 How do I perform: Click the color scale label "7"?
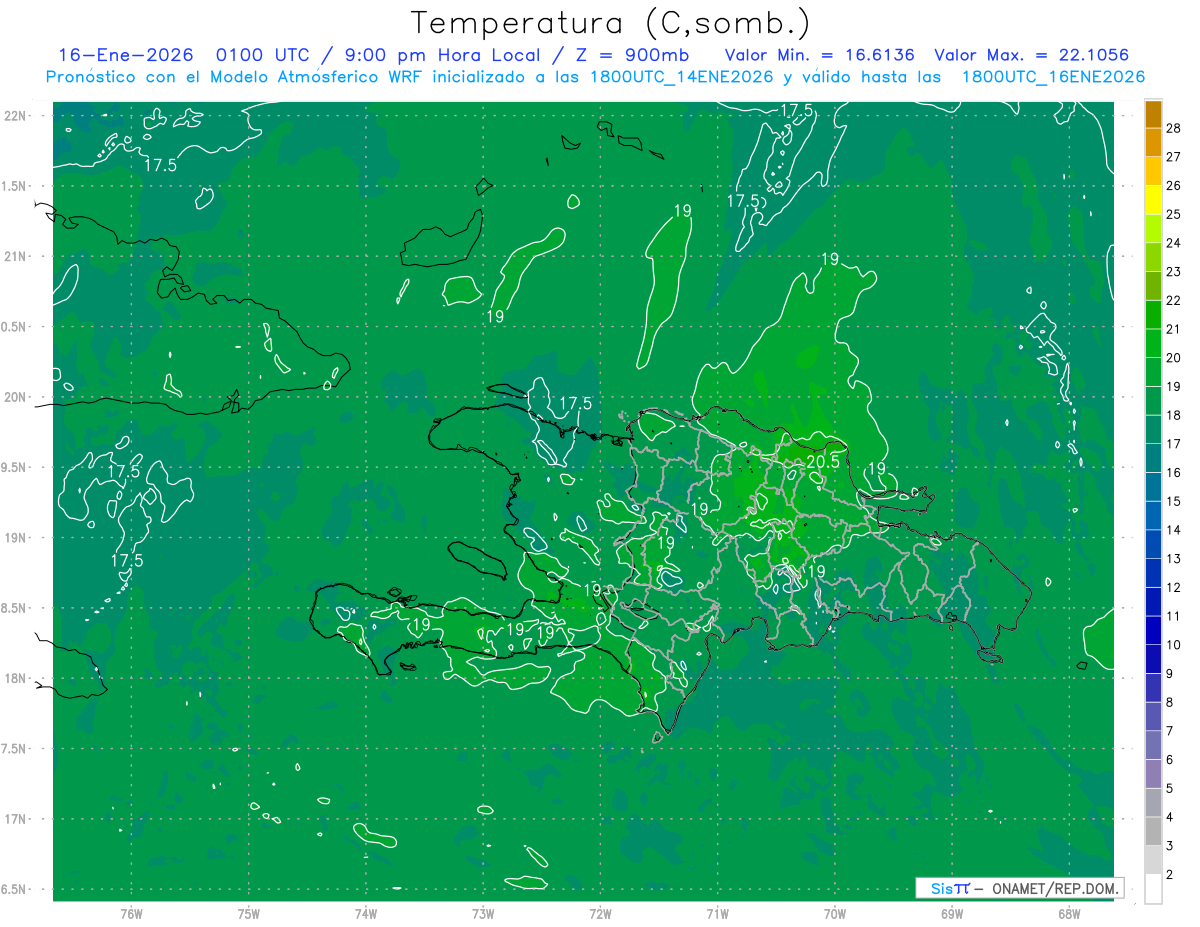1170,731
